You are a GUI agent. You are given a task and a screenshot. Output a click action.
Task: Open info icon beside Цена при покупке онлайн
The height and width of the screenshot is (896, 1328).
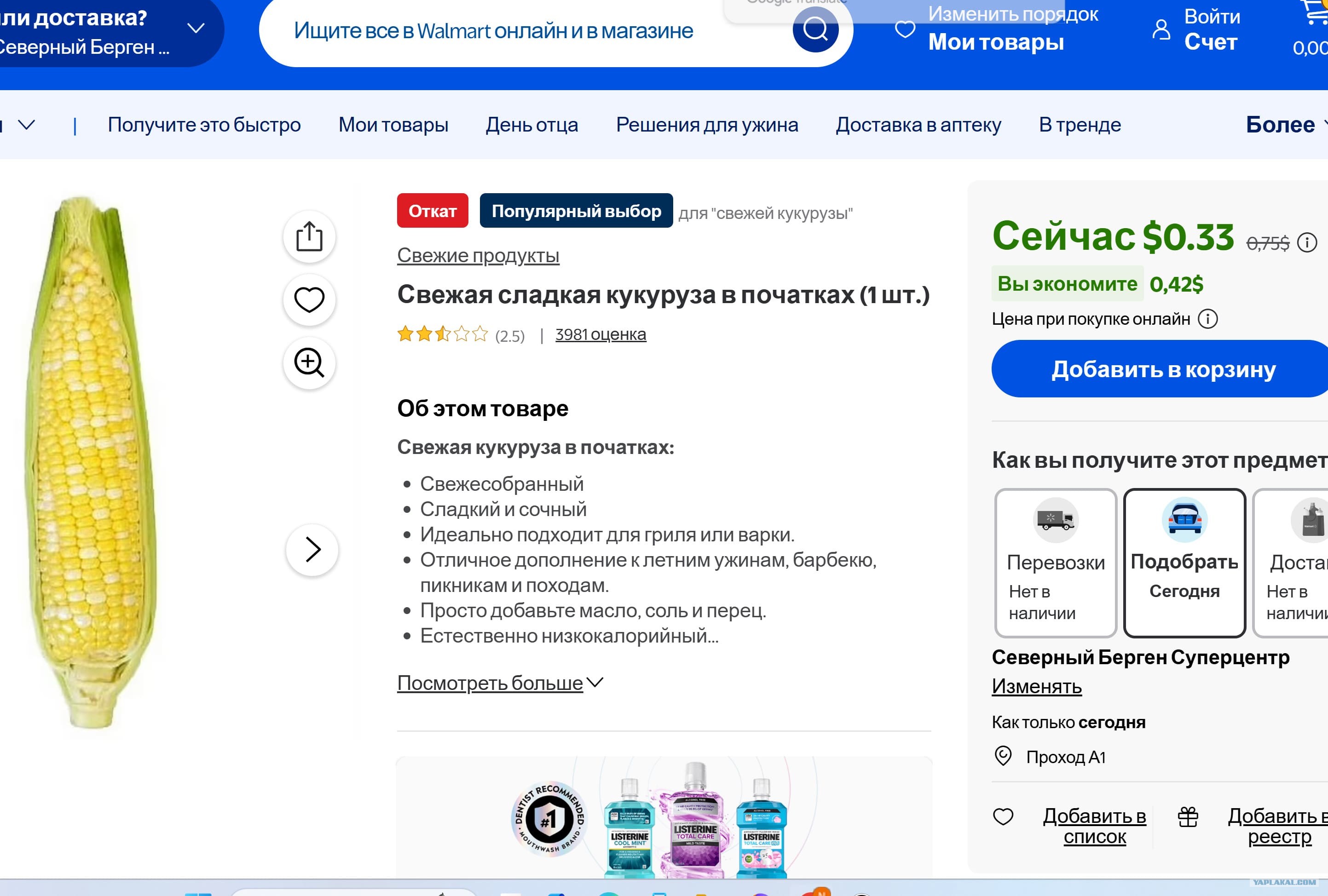click(x=1207, y=319)
